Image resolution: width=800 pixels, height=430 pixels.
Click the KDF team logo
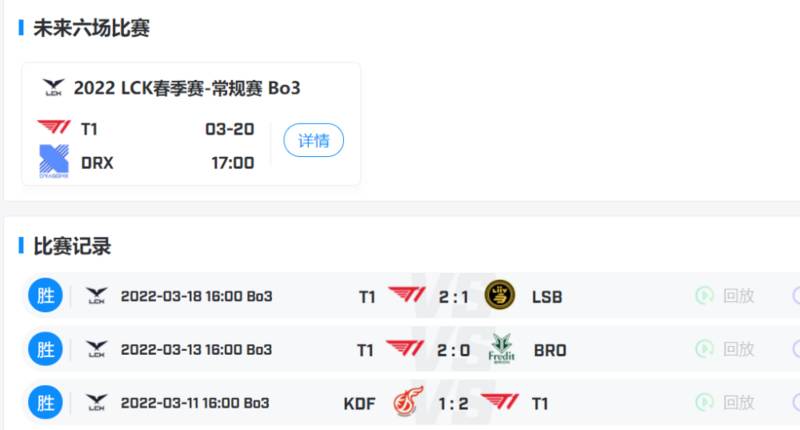[x=405, y=403]
